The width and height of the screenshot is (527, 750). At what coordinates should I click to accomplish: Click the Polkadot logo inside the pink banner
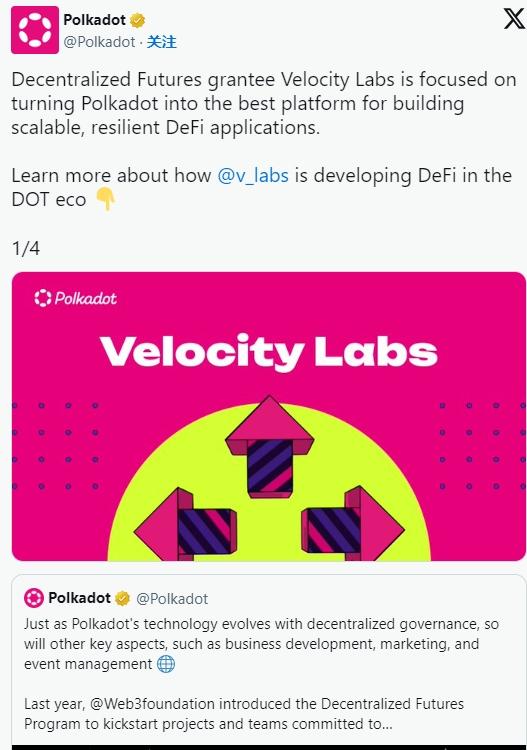click(76, 298)
